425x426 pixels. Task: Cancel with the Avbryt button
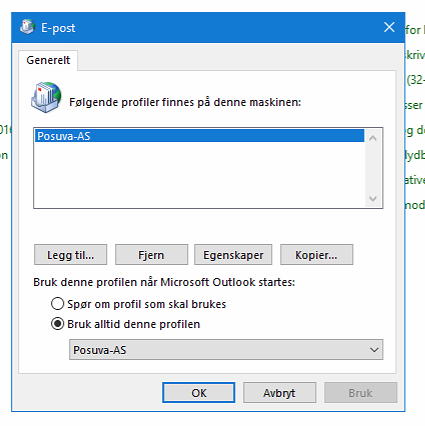[x=279, y=393]
